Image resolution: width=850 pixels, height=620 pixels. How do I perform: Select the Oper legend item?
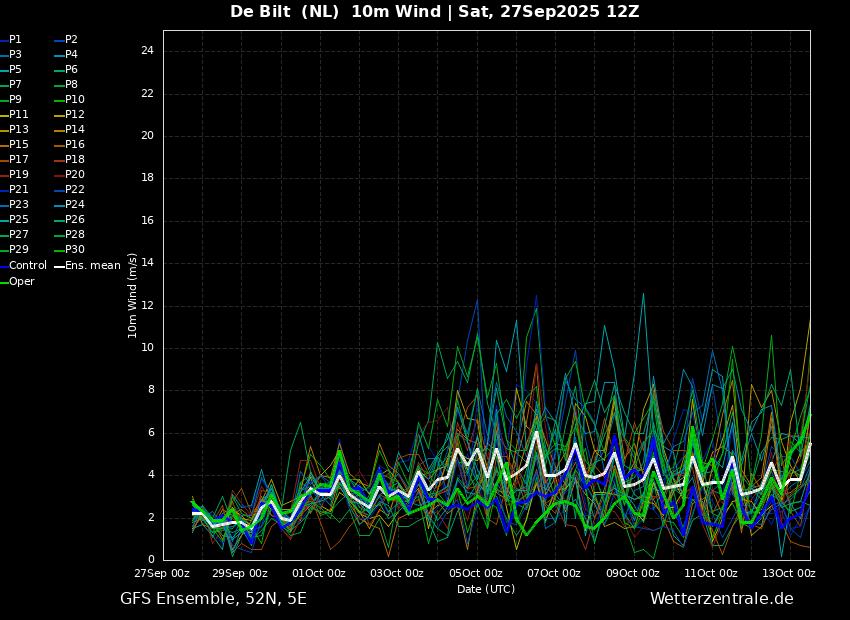tap(17, 281)
